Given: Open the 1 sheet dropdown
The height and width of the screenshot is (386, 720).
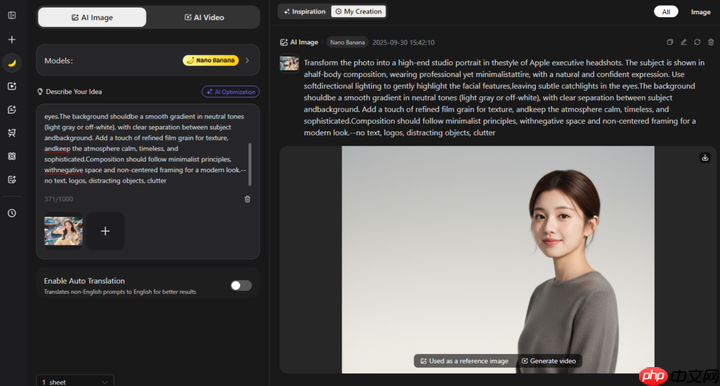Looking at the screenshot, I should pyautogui.click(x=75, y=381).
